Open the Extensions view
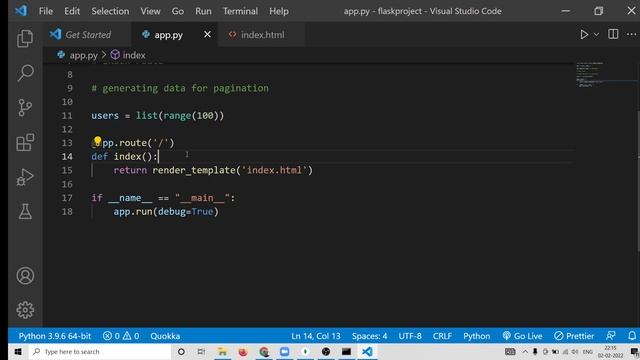Screen dimensions: 640x360 (x=25, y=142)
